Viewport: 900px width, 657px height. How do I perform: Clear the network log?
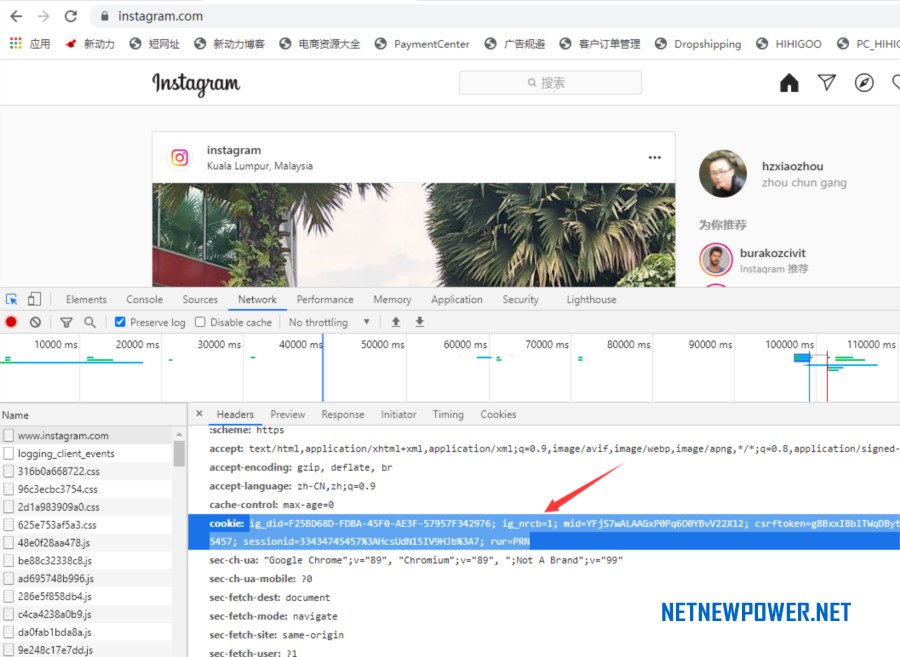click(x=36, y=322)
